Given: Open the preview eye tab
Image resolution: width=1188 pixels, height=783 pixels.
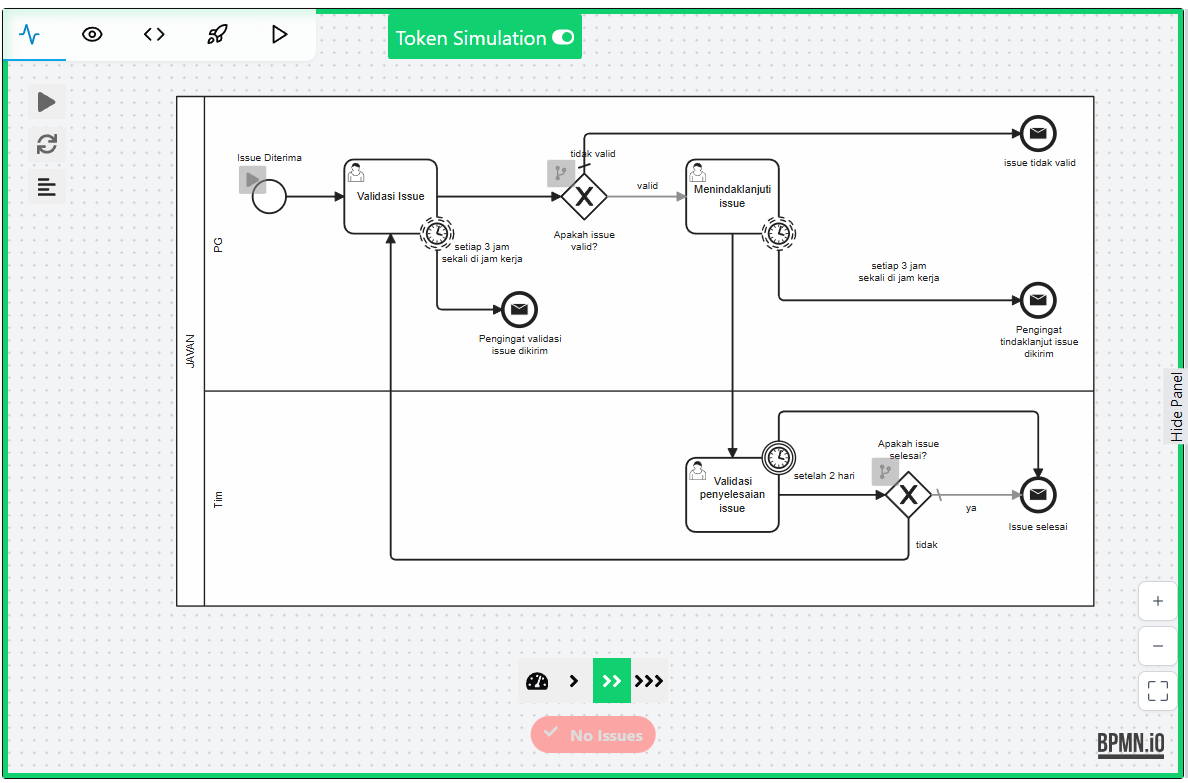Looking at the screenshot, I should click(92, 33).
